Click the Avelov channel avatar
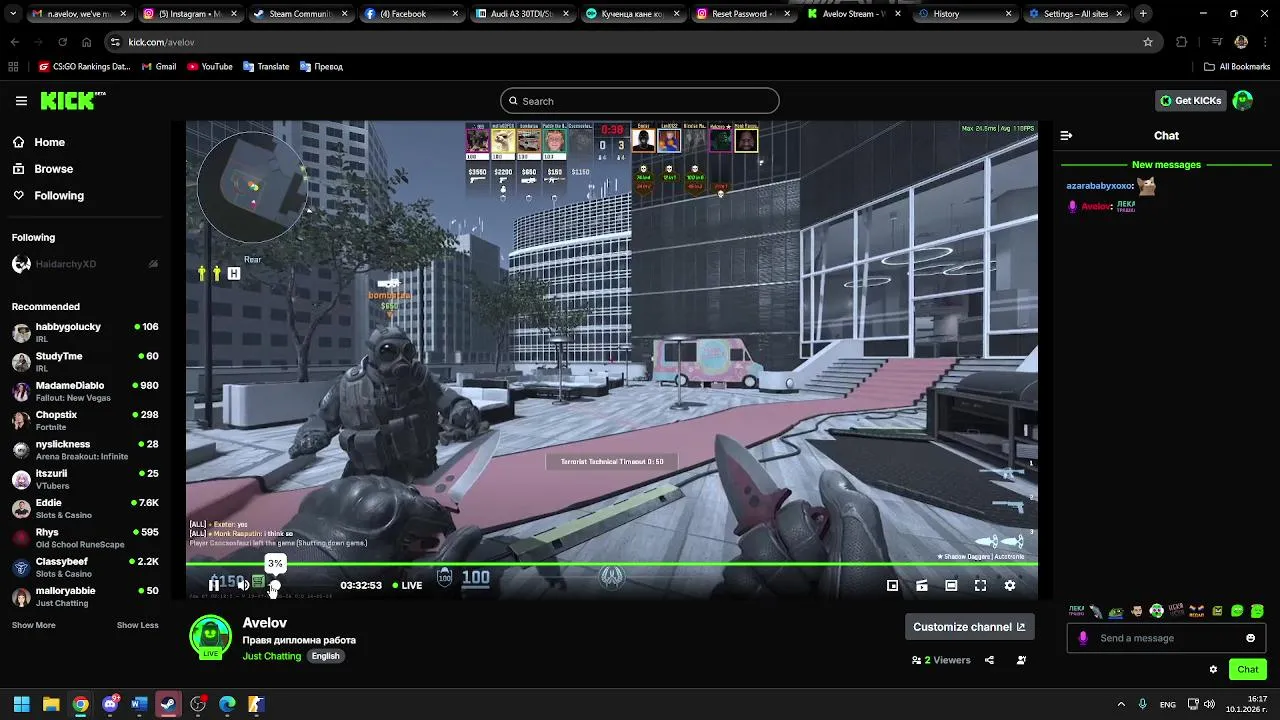The width and height of the screenshot is (1280, 720). 211,637
